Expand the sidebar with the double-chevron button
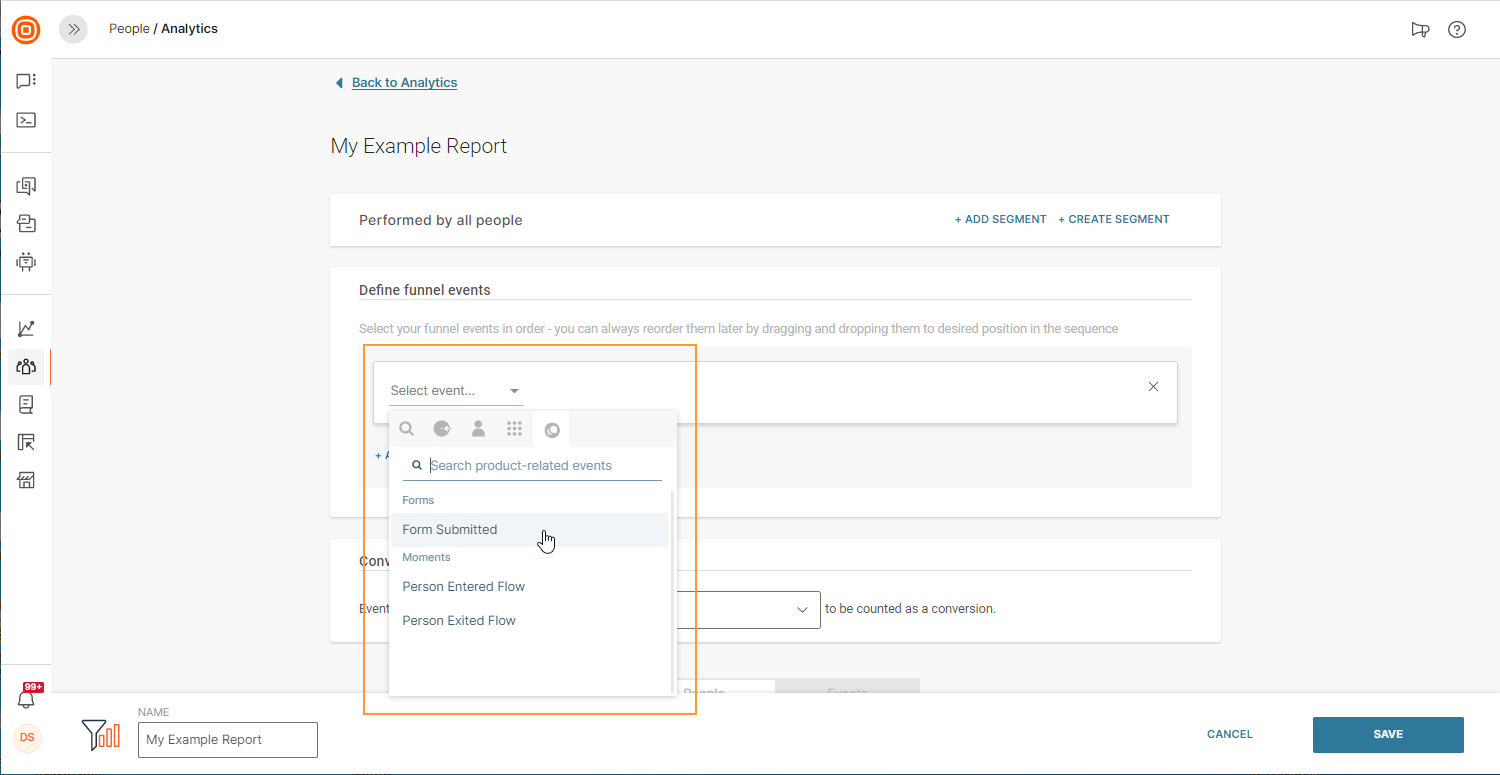The width and height of the screenshot is (1500, 775). click(x=73, y=30)
